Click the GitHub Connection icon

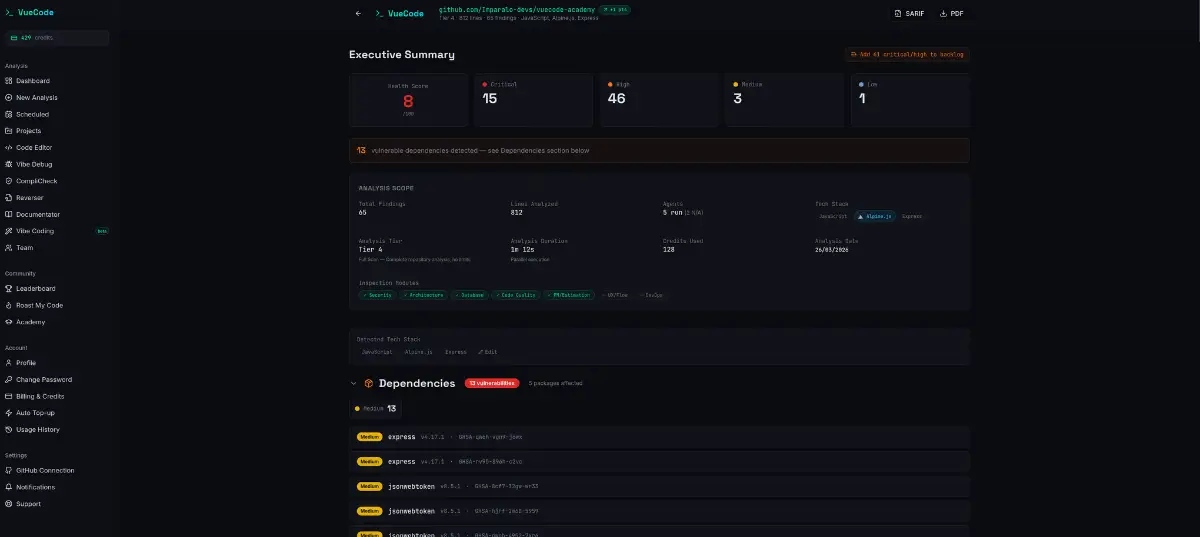[9, 471]
